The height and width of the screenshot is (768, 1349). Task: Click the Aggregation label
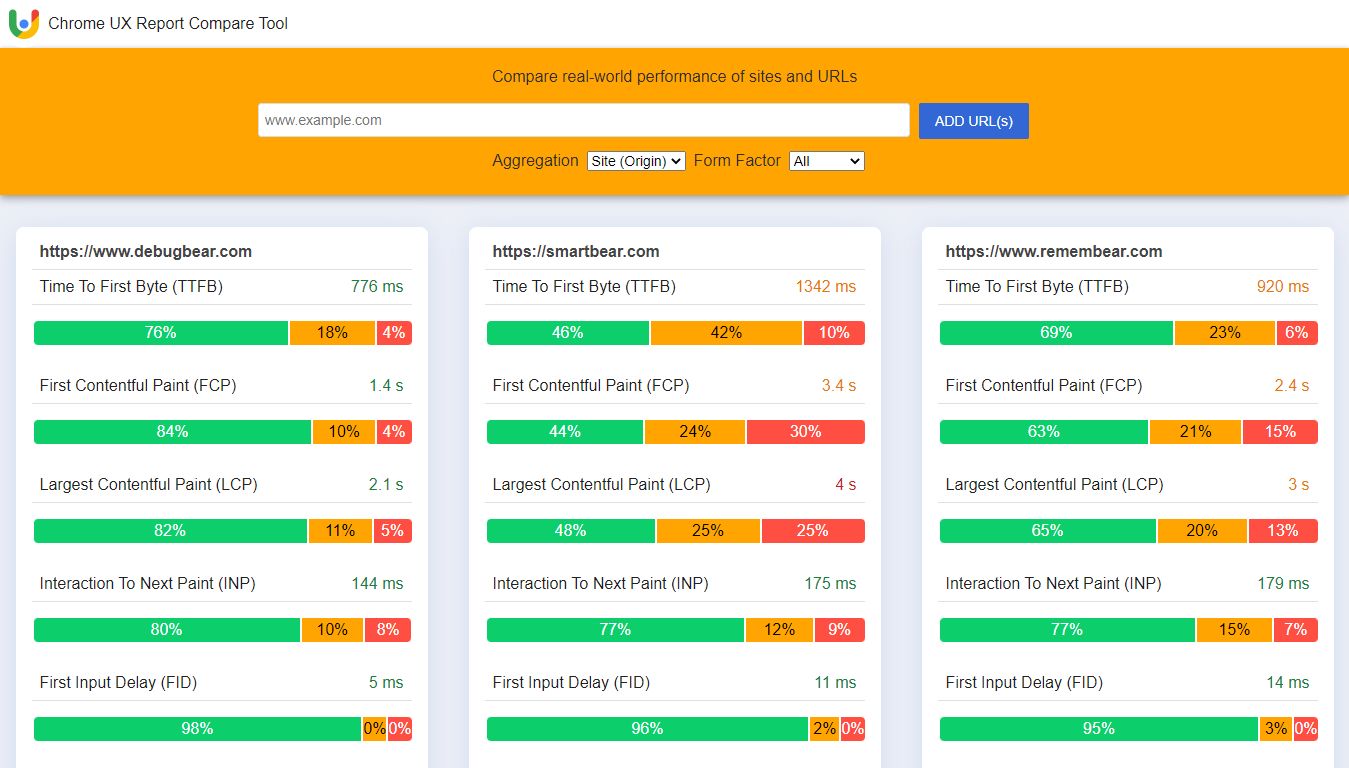coord(535,160)
